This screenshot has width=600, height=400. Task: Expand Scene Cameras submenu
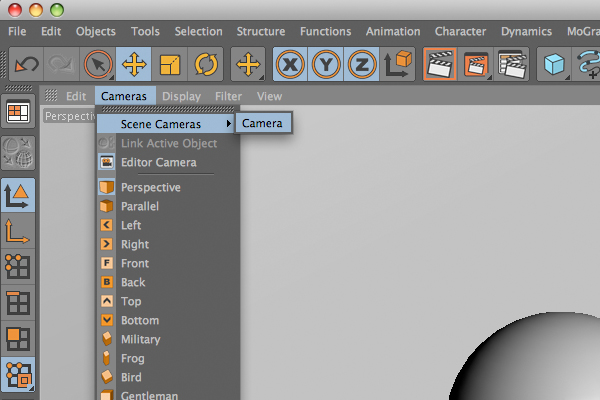pos(166,124)
